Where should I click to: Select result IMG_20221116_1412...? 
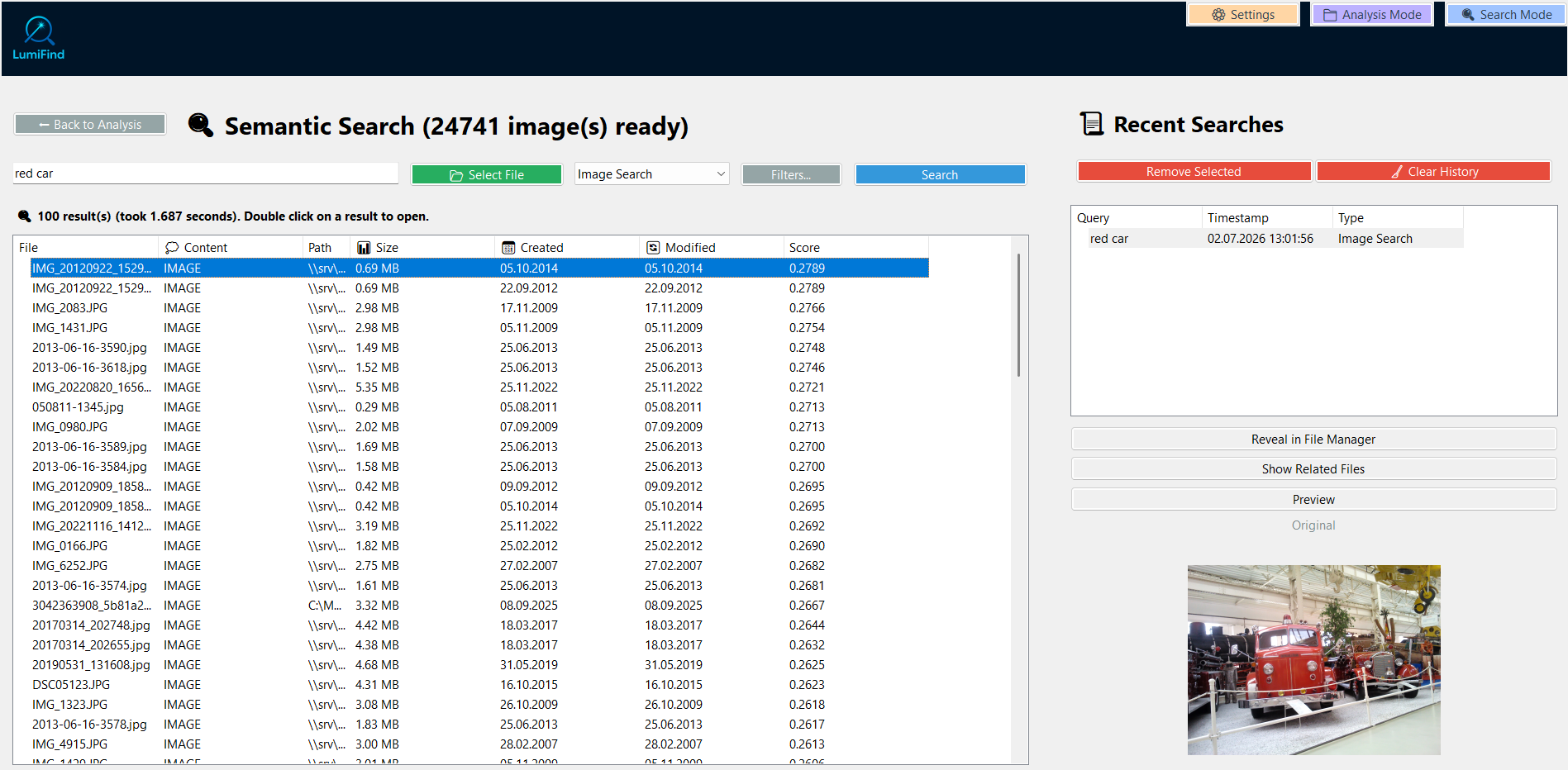tap(479, 526)
